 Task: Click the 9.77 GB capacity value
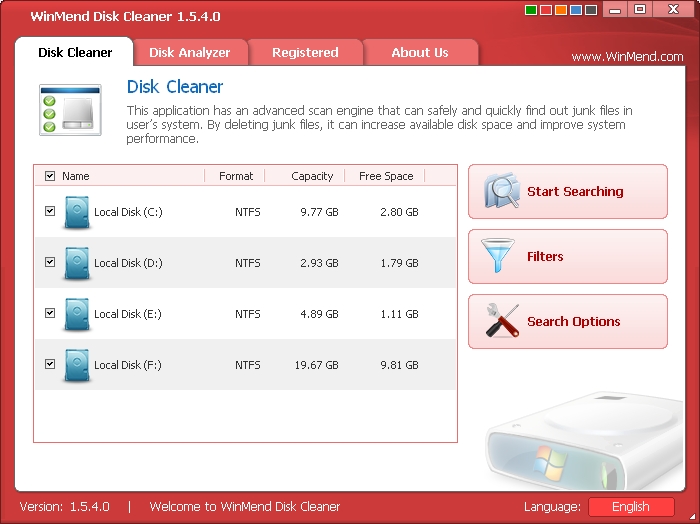click(319, 212)
